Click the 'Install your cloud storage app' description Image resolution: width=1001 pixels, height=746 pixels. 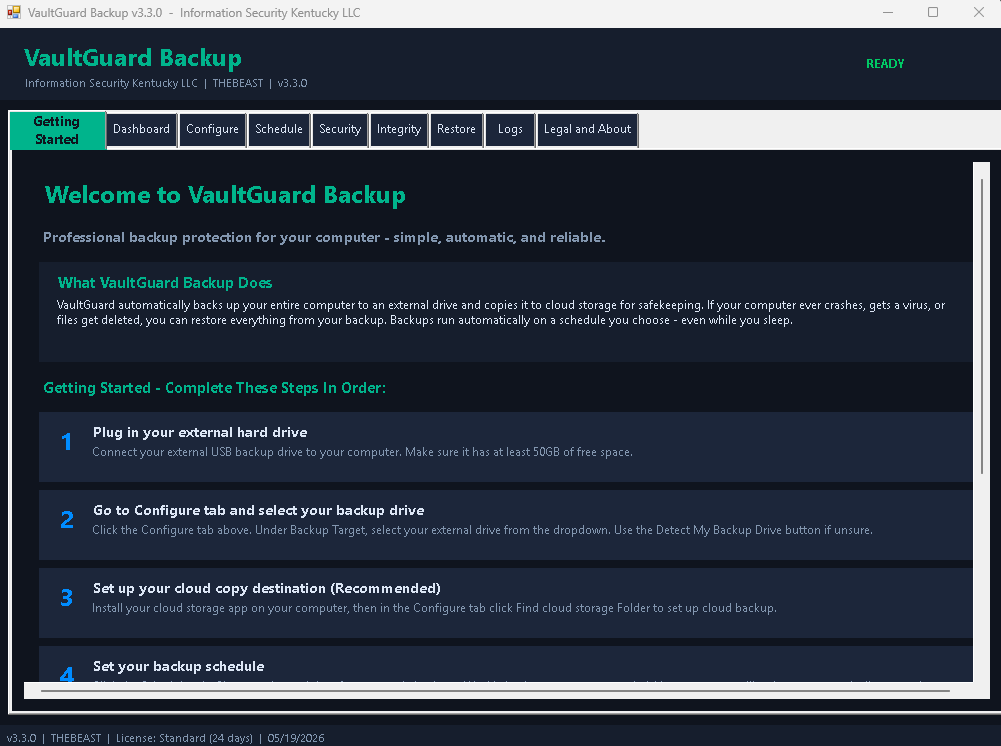[434, 608]
